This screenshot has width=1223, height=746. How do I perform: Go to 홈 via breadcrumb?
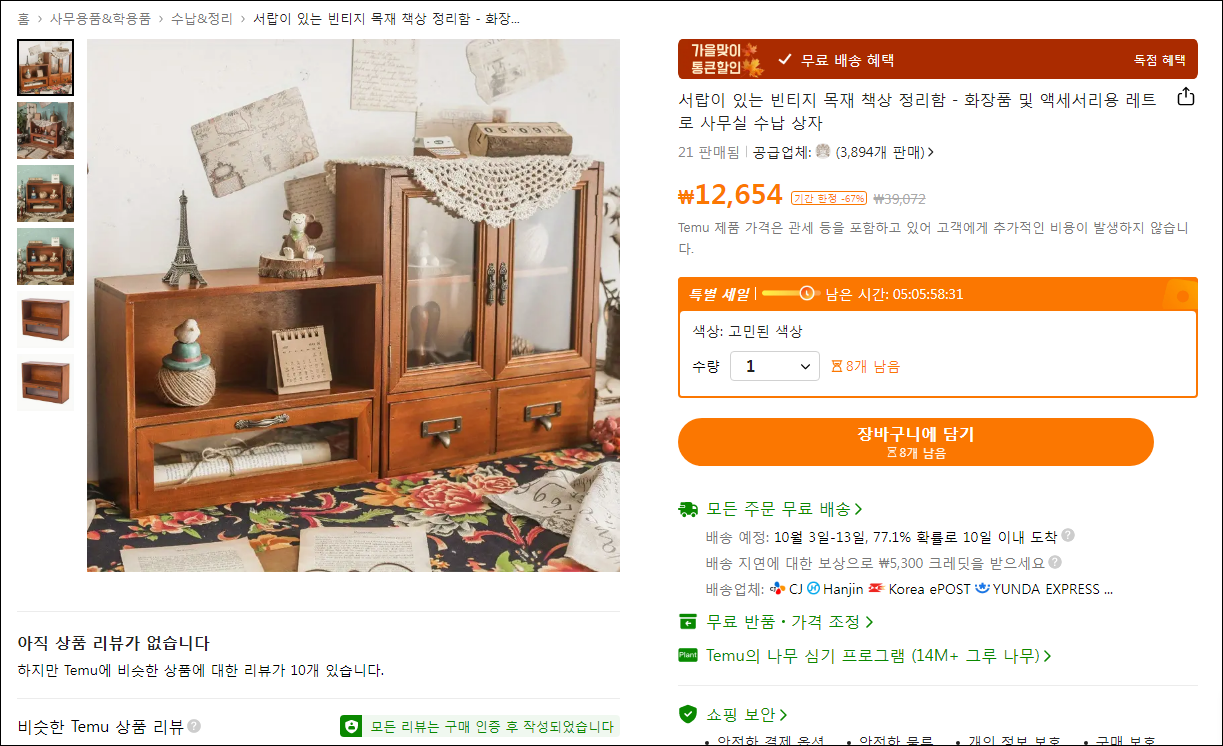pyautogui.click(x=23, y=19)
